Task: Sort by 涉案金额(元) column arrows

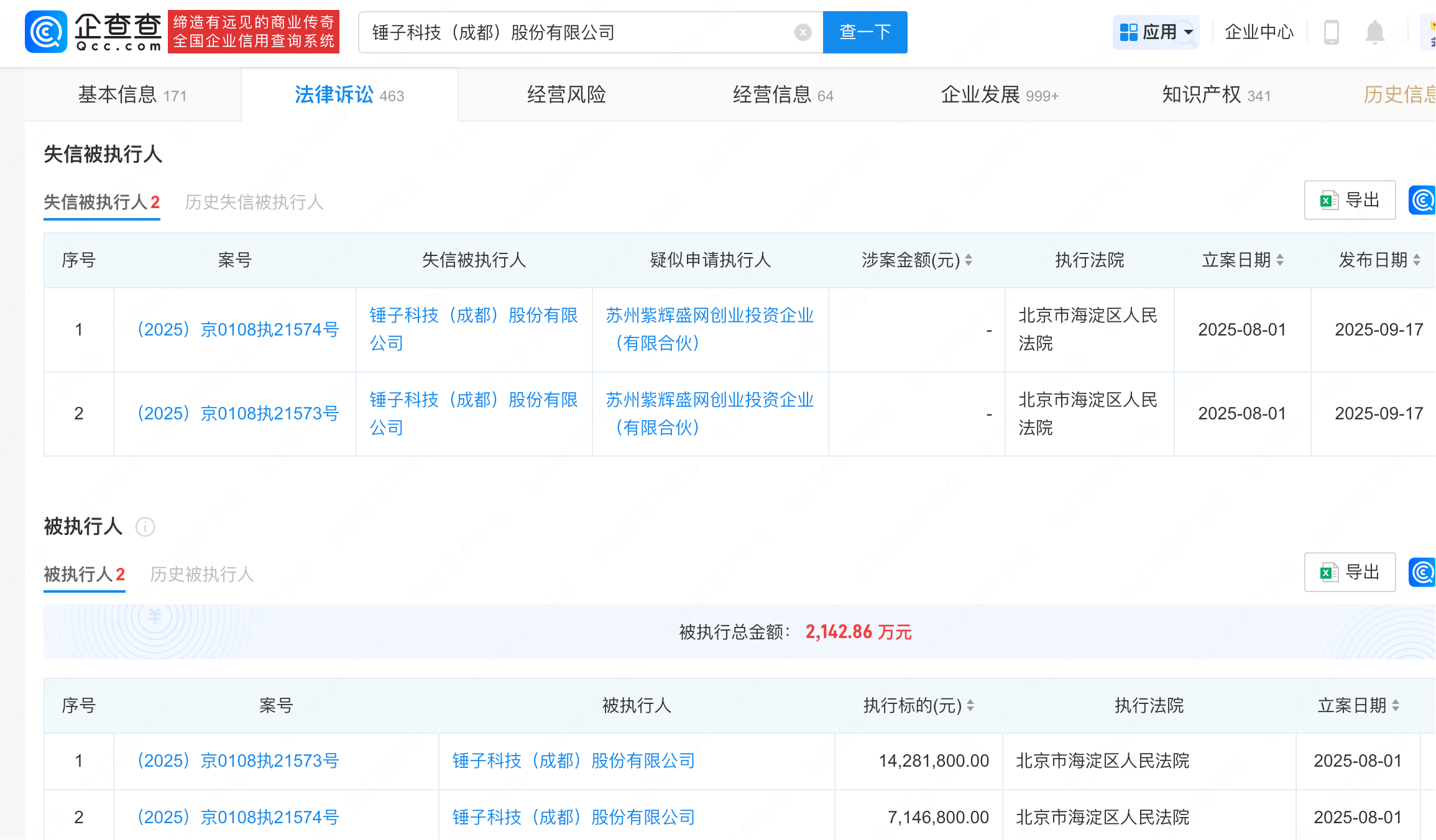Action: click(x=969, y=260)
